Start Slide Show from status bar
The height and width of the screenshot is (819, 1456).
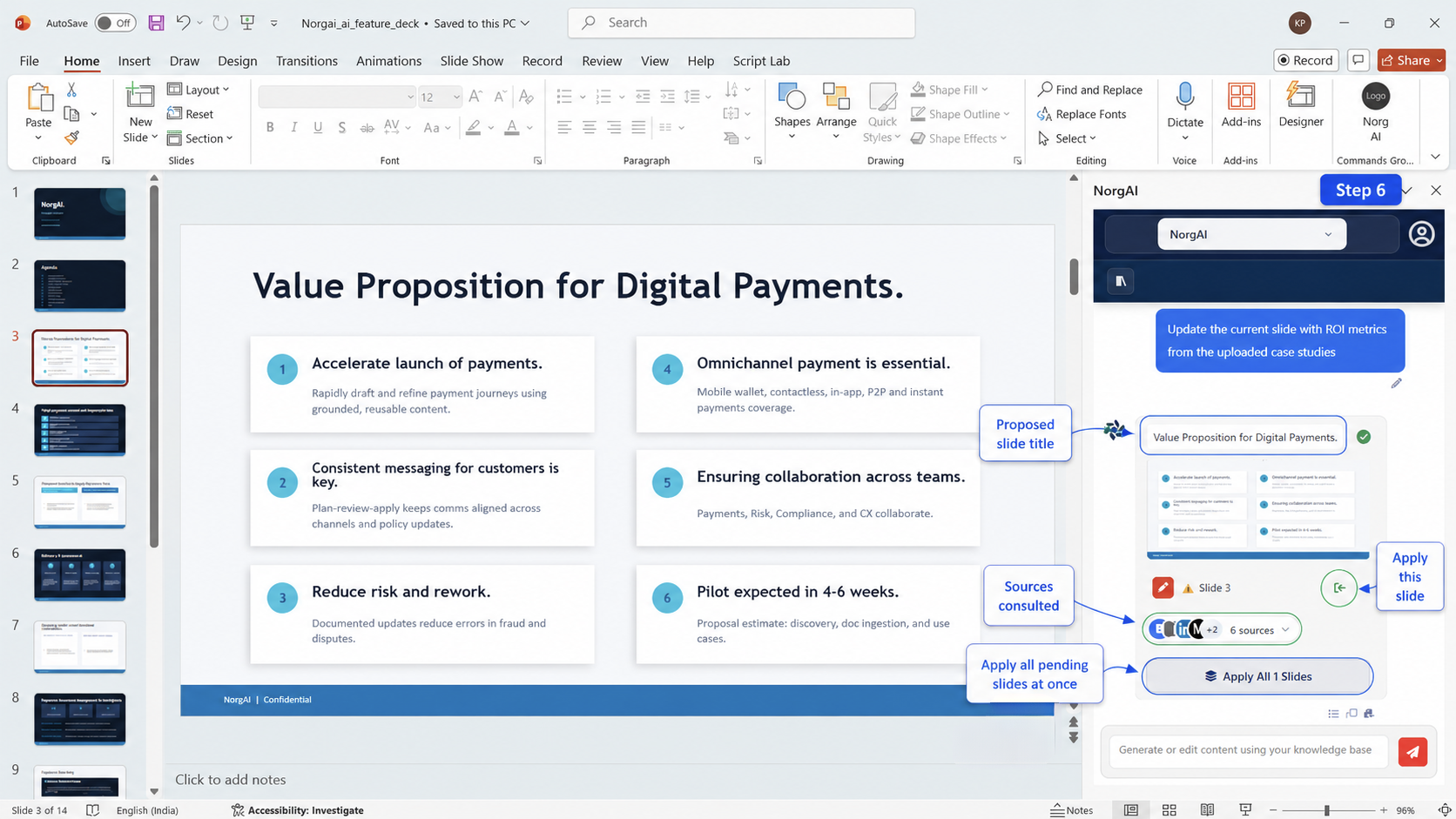click(1245, 809)
